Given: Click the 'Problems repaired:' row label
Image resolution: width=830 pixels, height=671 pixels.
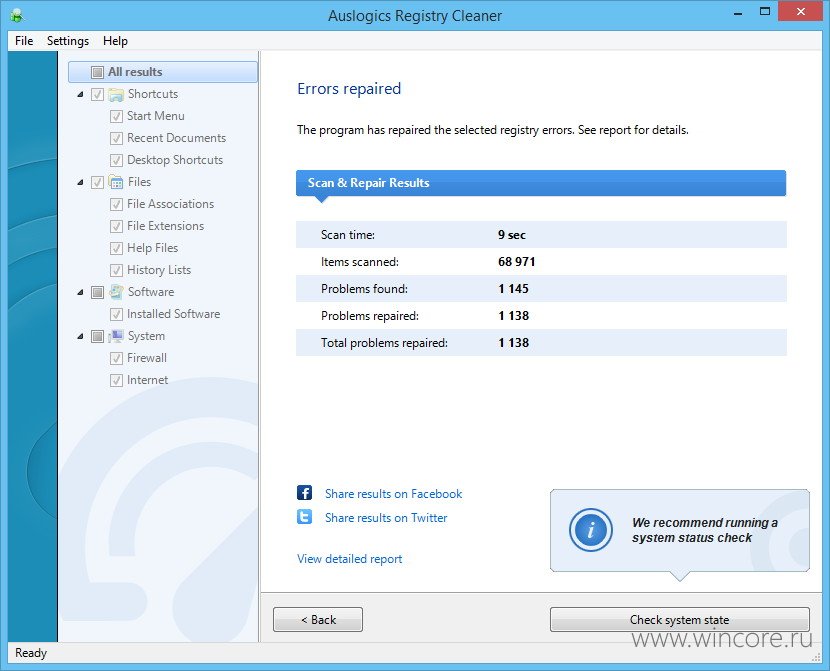Looking at the screenshot, I should [x=369, y=316].
